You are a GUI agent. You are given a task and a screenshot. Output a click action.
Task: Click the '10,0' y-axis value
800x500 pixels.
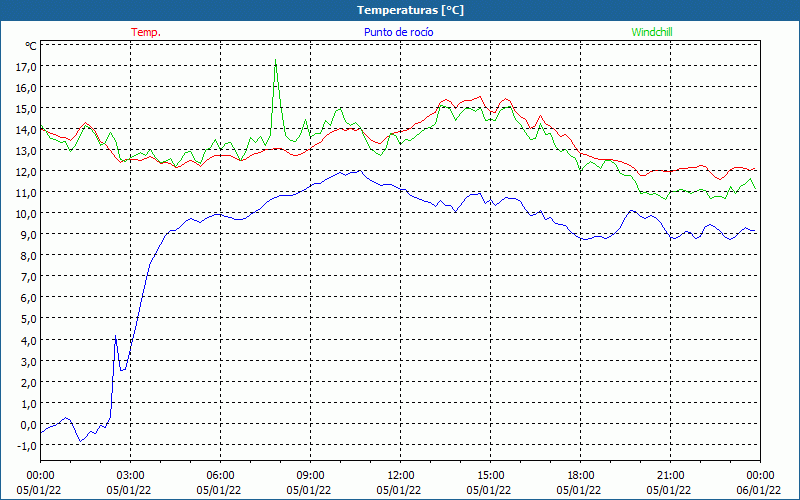click(x=26, y=214)
